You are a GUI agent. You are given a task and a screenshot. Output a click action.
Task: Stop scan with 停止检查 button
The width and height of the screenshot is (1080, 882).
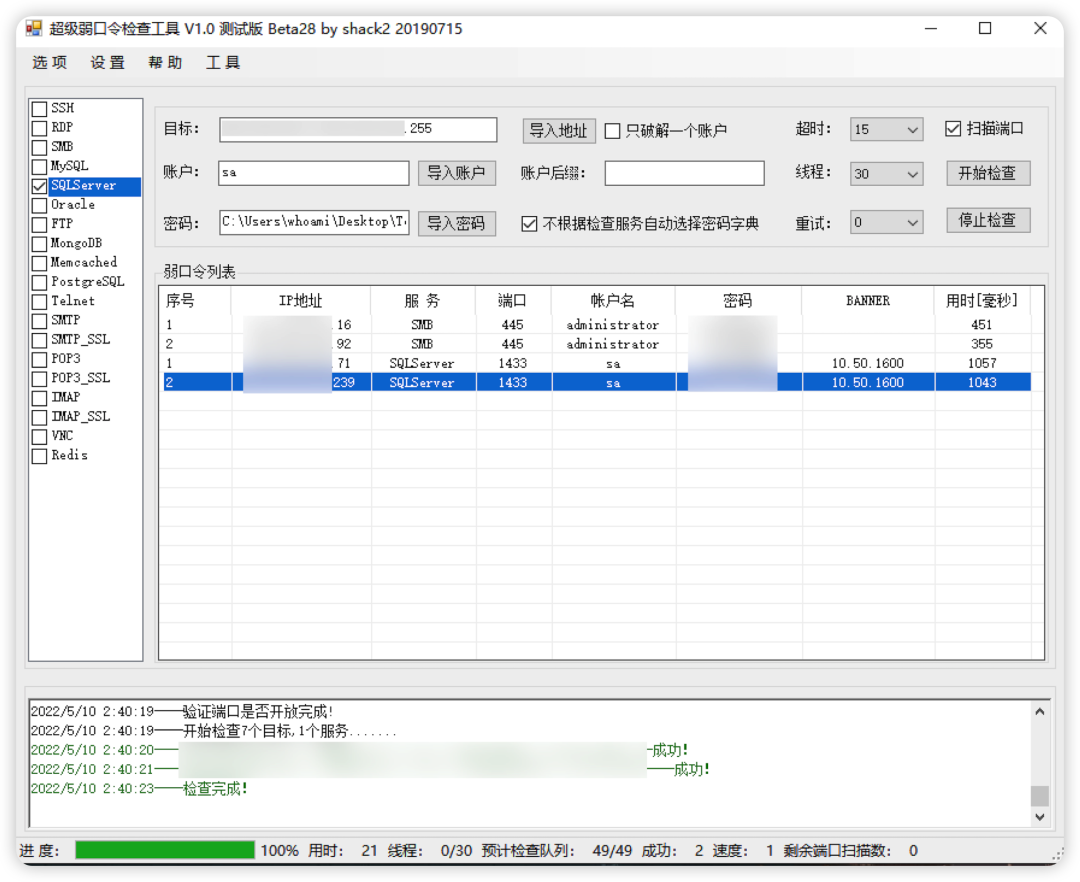click(x=988, y=220)
